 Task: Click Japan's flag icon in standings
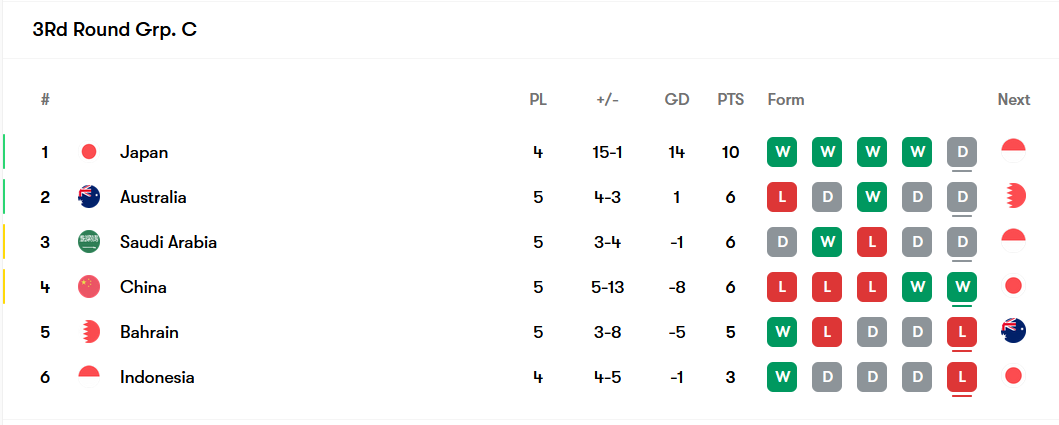pyautogui.click(x=88, y=152)
